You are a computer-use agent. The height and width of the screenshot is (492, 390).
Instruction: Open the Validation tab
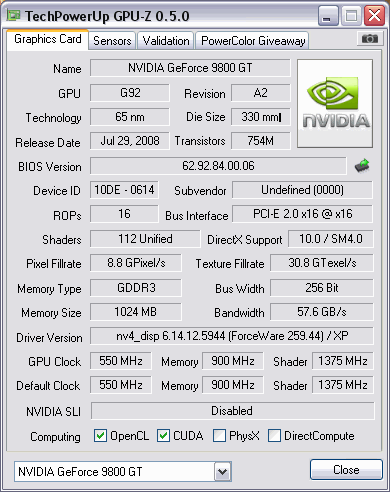[x=166, y=41]
